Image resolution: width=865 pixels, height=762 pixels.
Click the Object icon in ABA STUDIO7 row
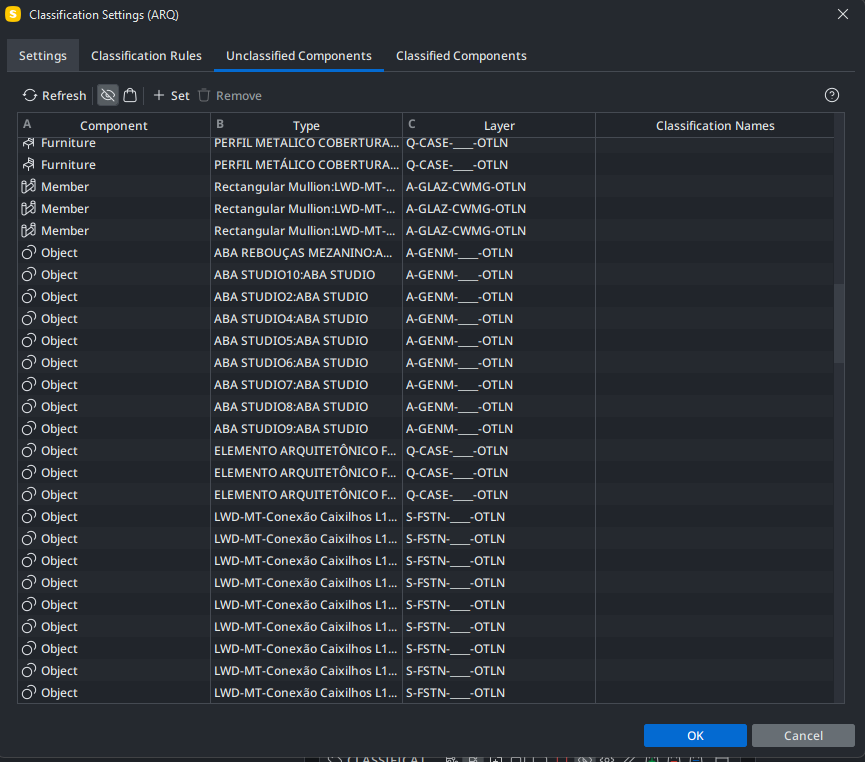[29, 385]
